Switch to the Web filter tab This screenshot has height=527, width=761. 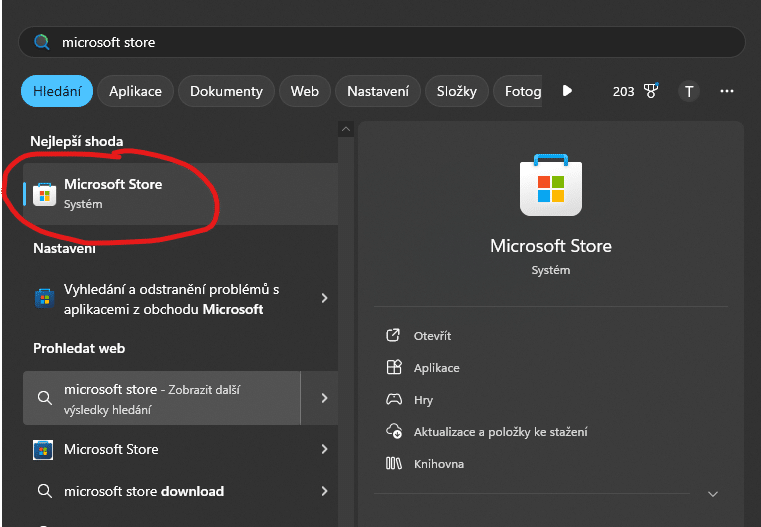[x=304, y=91]
